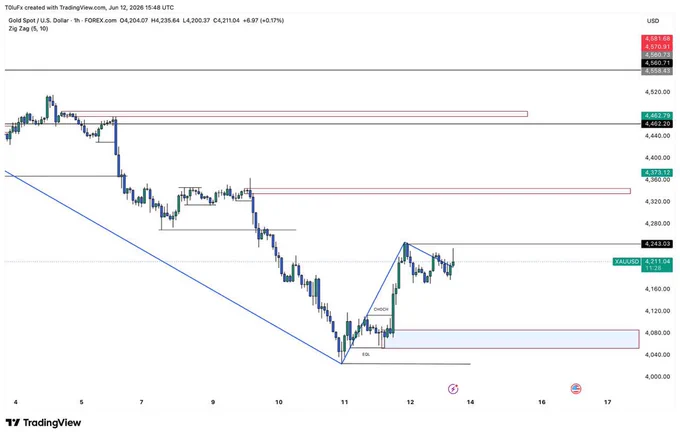
Task: Click the purple lightning event icon
Action: pyautogui.click(x=453, y=388)
